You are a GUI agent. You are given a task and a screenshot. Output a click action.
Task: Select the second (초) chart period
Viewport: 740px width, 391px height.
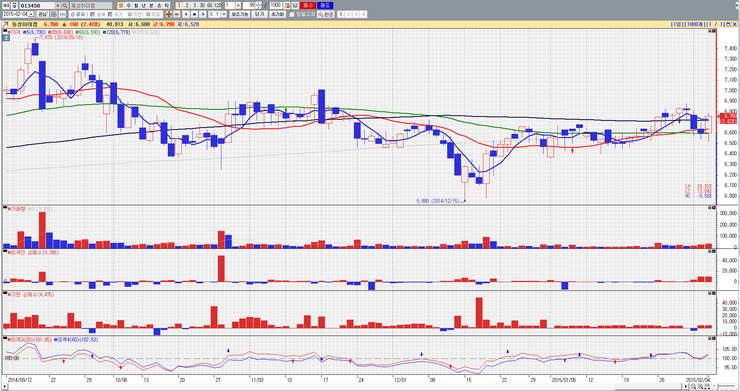point(159,5)
